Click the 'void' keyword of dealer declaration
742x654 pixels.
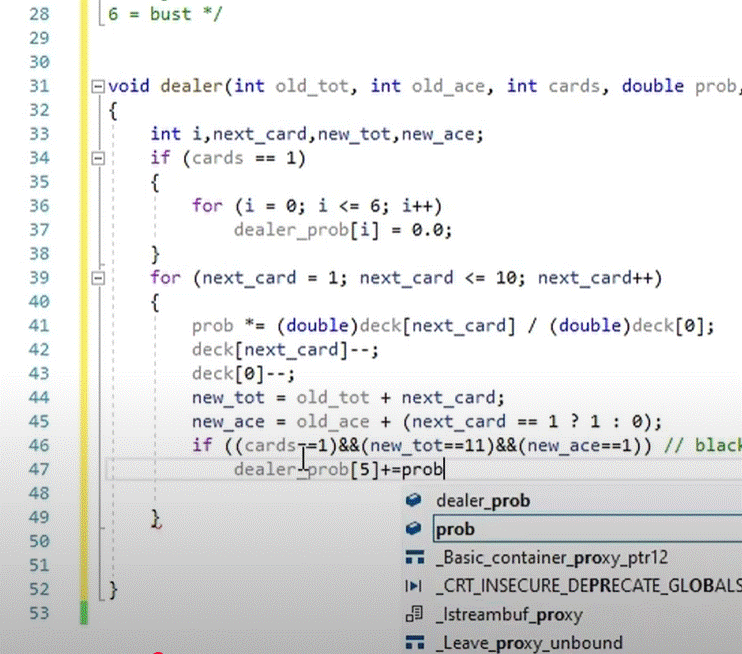coord(127,86)
